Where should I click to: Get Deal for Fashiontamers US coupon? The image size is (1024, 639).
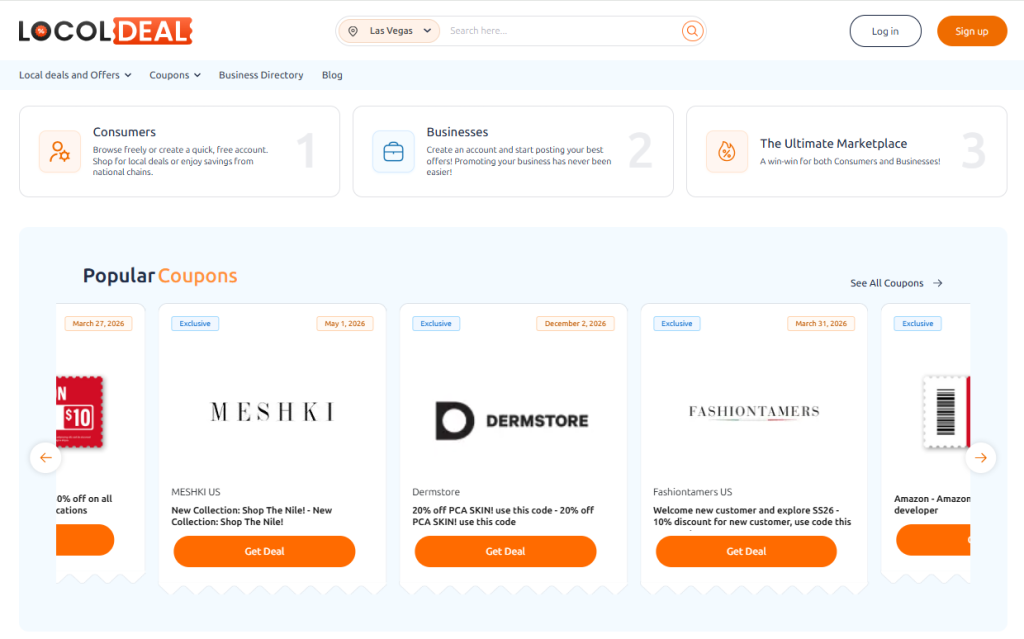click(x=746, y=551)
